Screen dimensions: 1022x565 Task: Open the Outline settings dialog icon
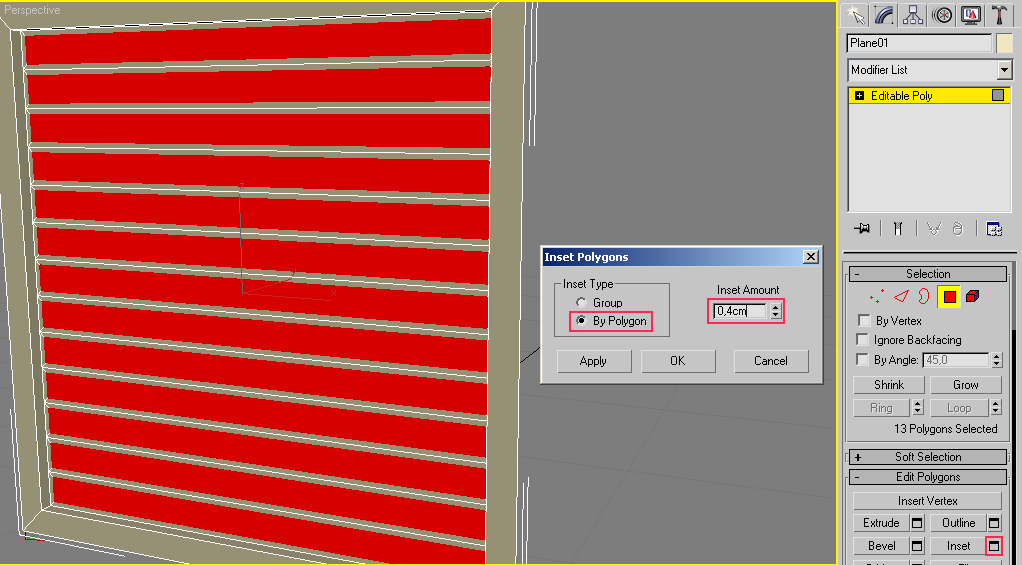coord(994,523)
